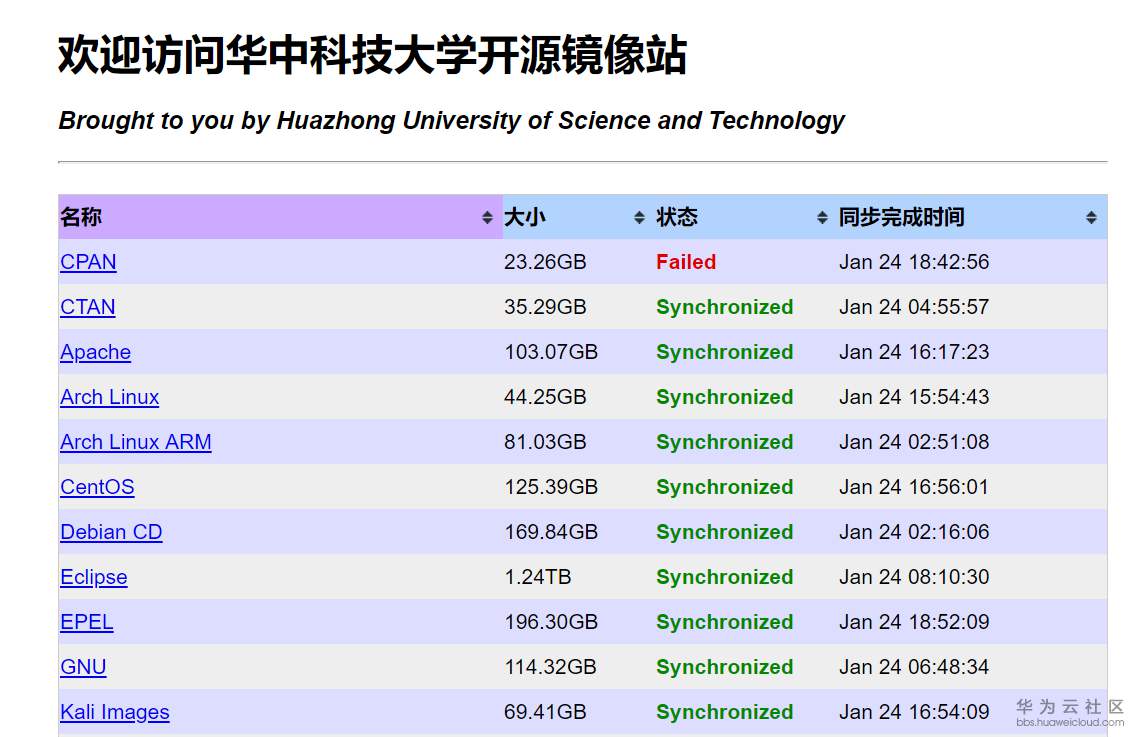Select the Jan 24 16:56:01 timestamp
The height and width of the screenshot is (737, 1138).
pyautogui.click(x=914, y=487)
